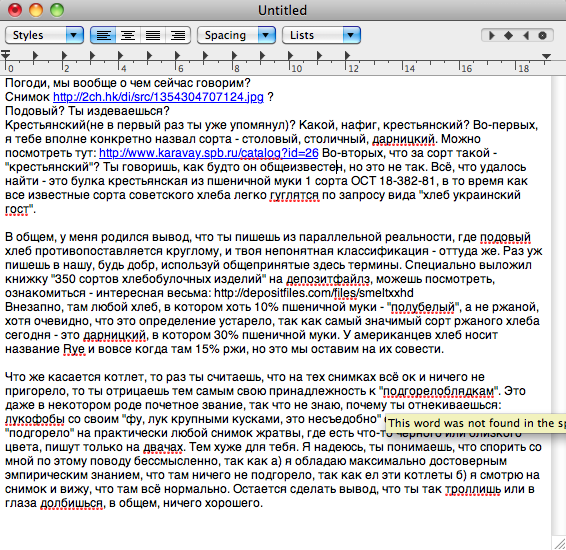Viewport: 566px width, 550px height.
Task: Click the misspelled word 'депозитфайлз'
Action: tap(328, 279)
